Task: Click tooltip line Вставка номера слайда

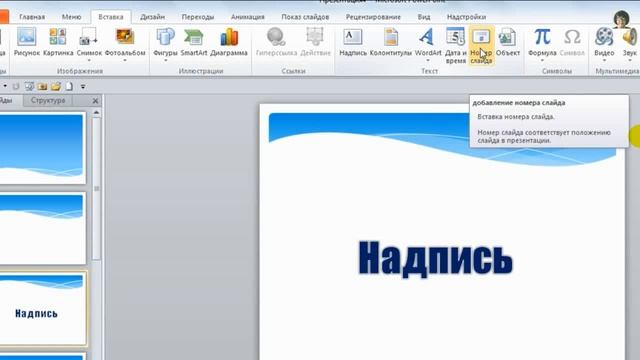Action: coord(516,117)
